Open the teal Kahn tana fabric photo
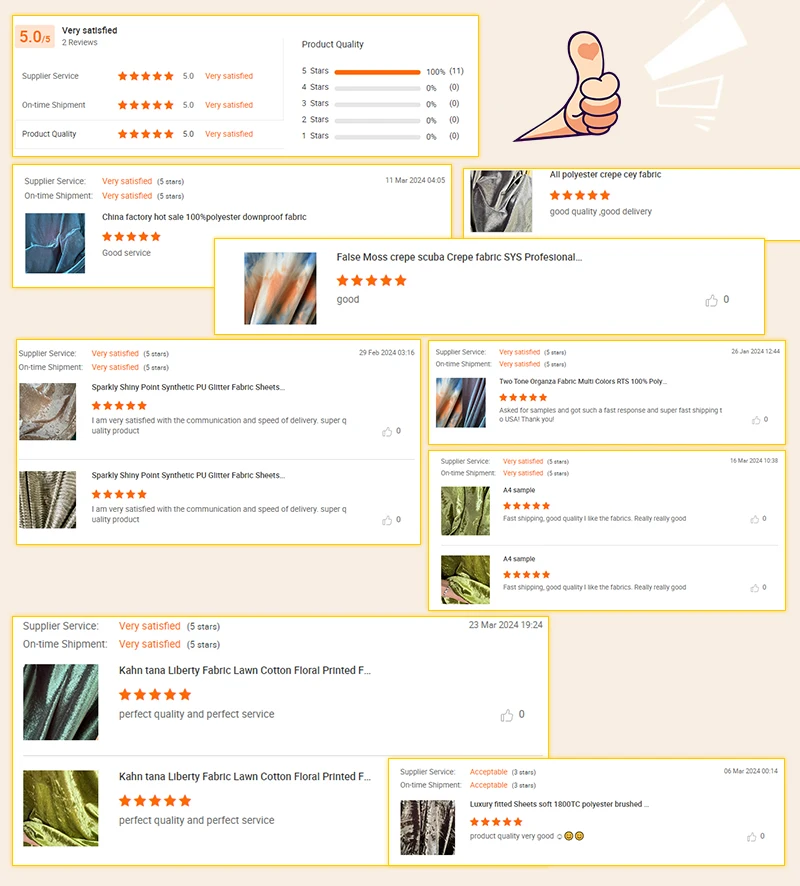This screenshot has width=800, height=886. 60,702
